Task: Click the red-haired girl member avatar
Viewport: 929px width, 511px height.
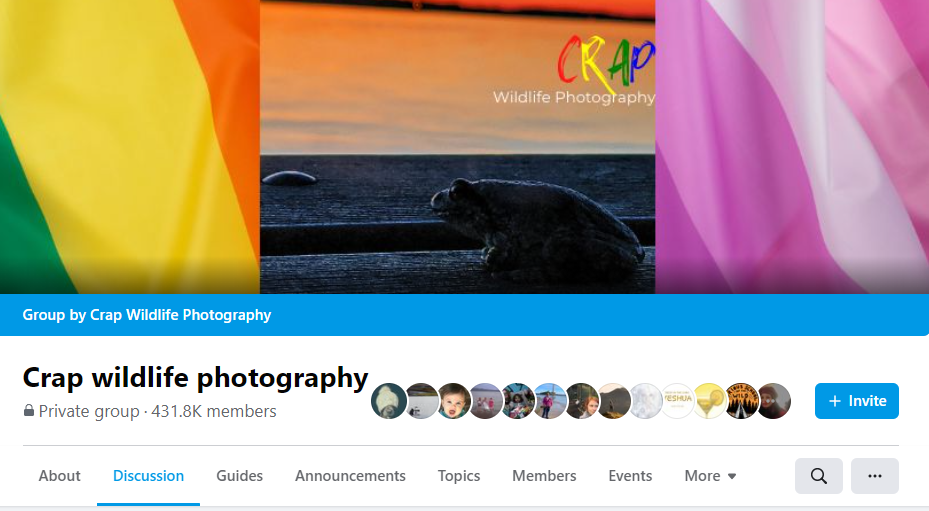Action: (x=581, y=401)
